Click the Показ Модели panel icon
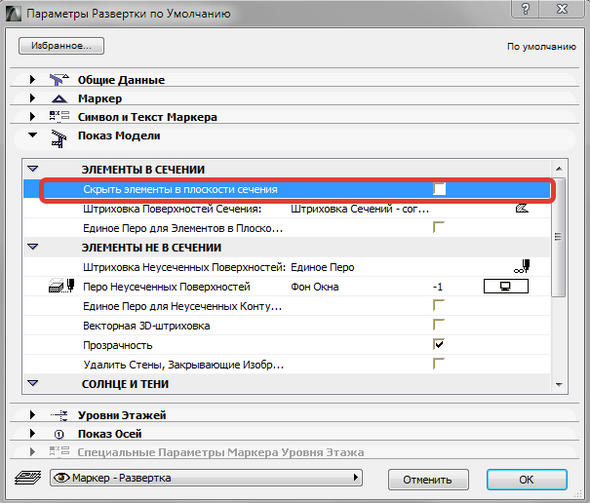This screenshot has width=590, height=503. (x=59, y=139)
